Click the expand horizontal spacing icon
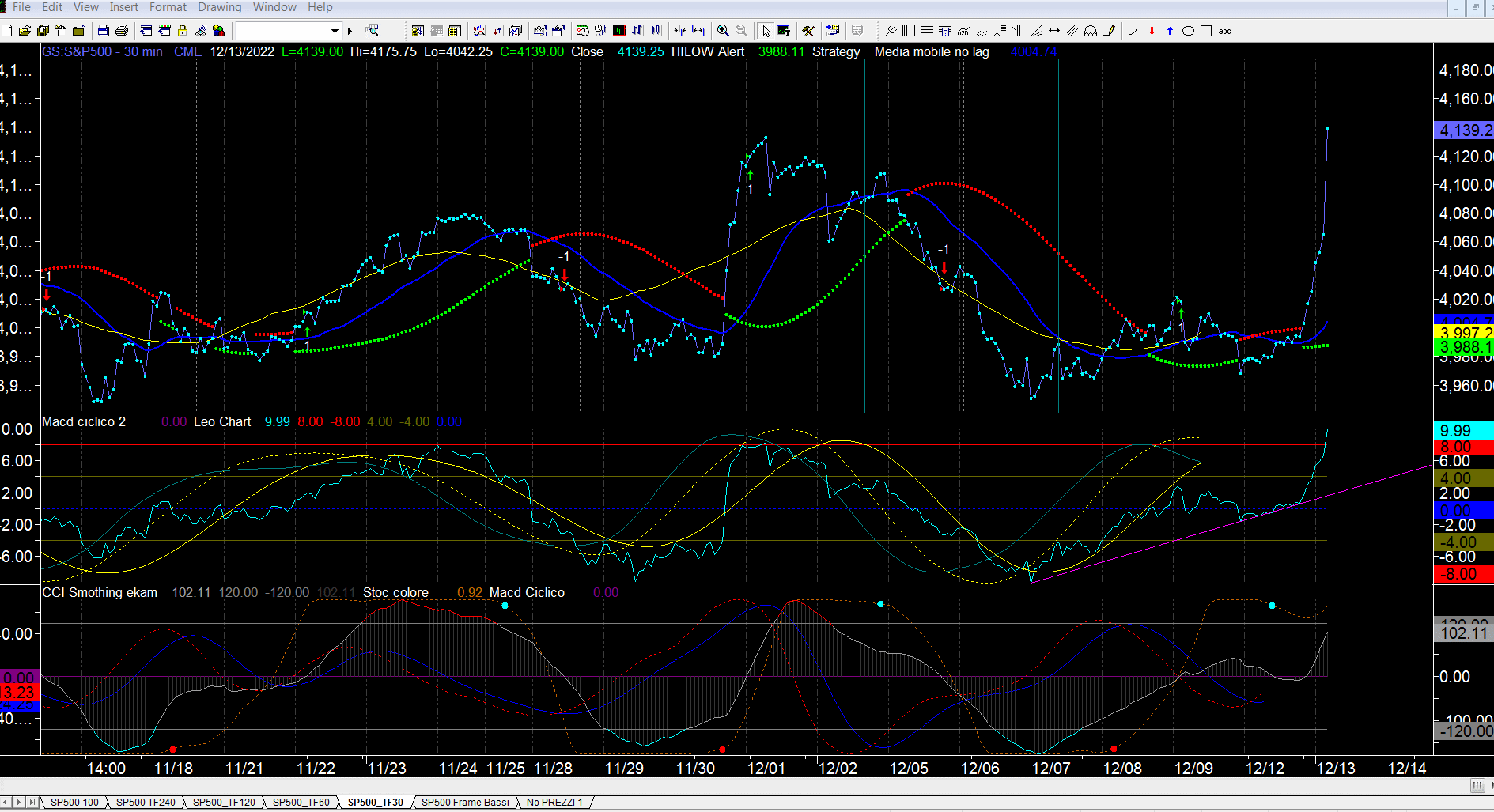Image resolution: width=1494 pixels, height=812 pixels. tap(698, 31)
